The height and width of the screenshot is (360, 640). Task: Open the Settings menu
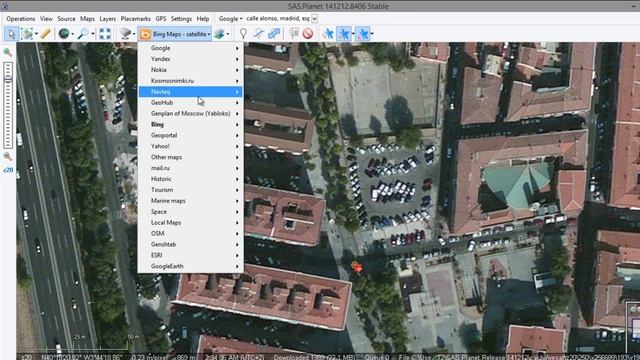pos(181,19)
